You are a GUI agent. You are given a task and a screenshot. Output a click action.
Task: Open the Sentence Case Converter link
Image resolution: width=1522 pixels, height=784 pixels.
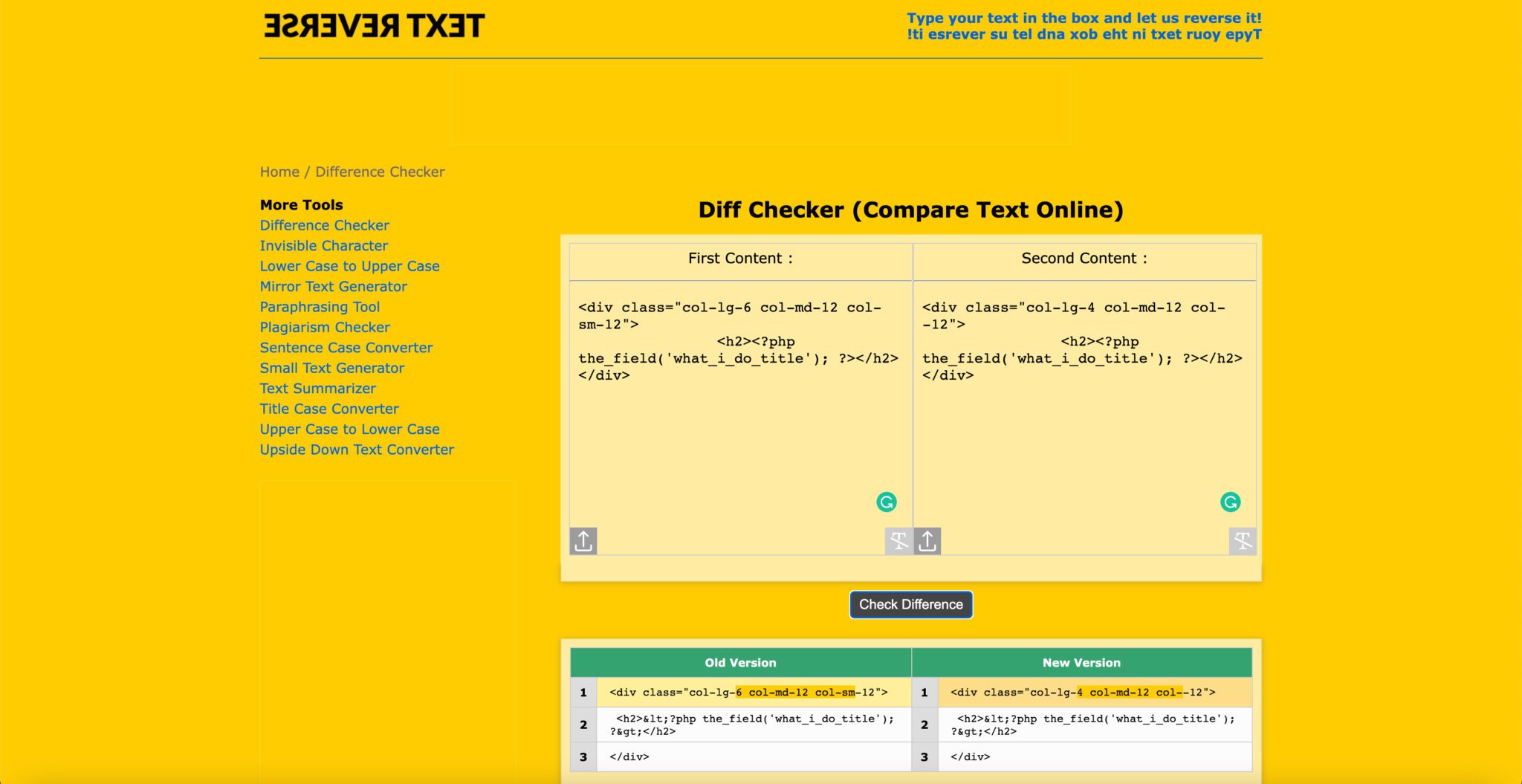346,348
